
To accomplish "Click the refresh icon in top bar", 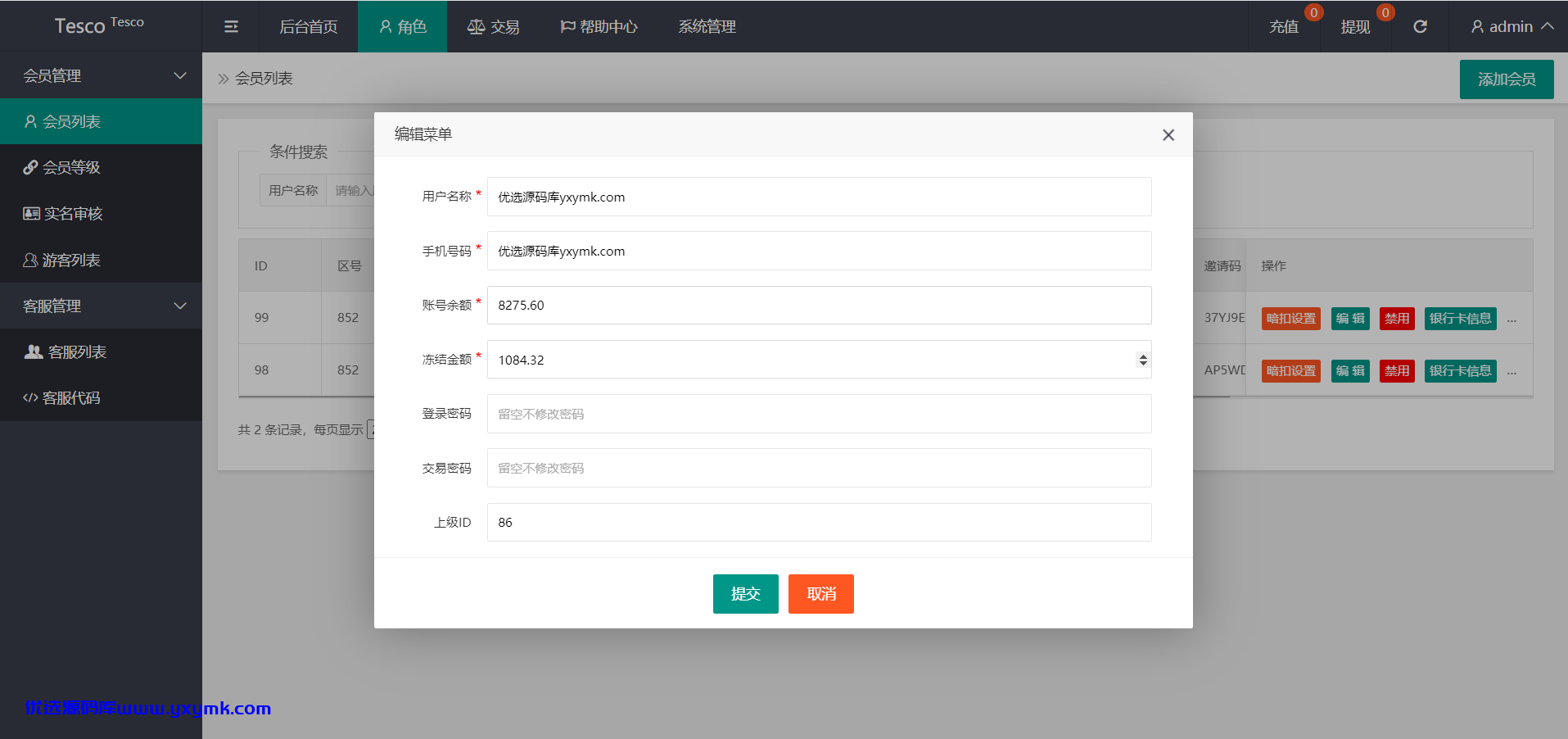I will click(x=1420, y=26).
